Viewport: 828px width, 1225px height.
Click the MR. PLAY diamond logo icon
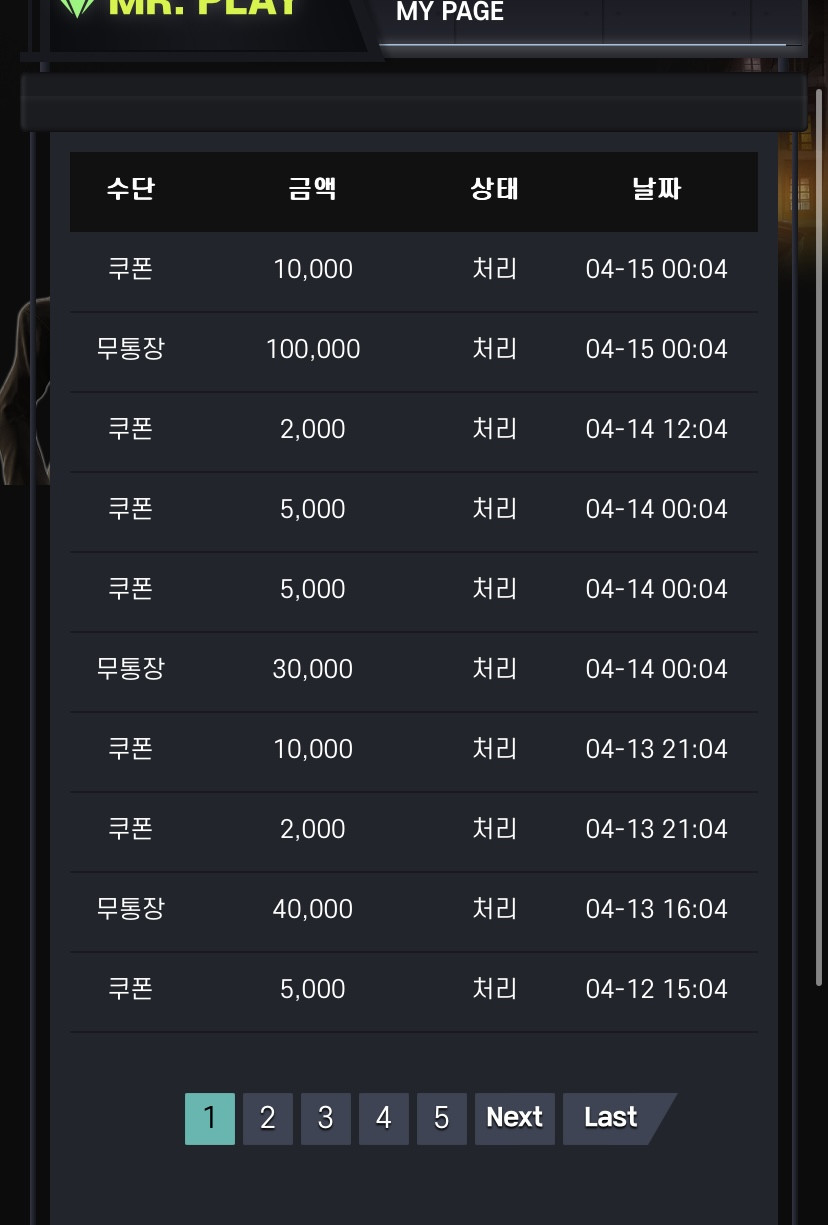pyautogui.click(x=76, y=8)
